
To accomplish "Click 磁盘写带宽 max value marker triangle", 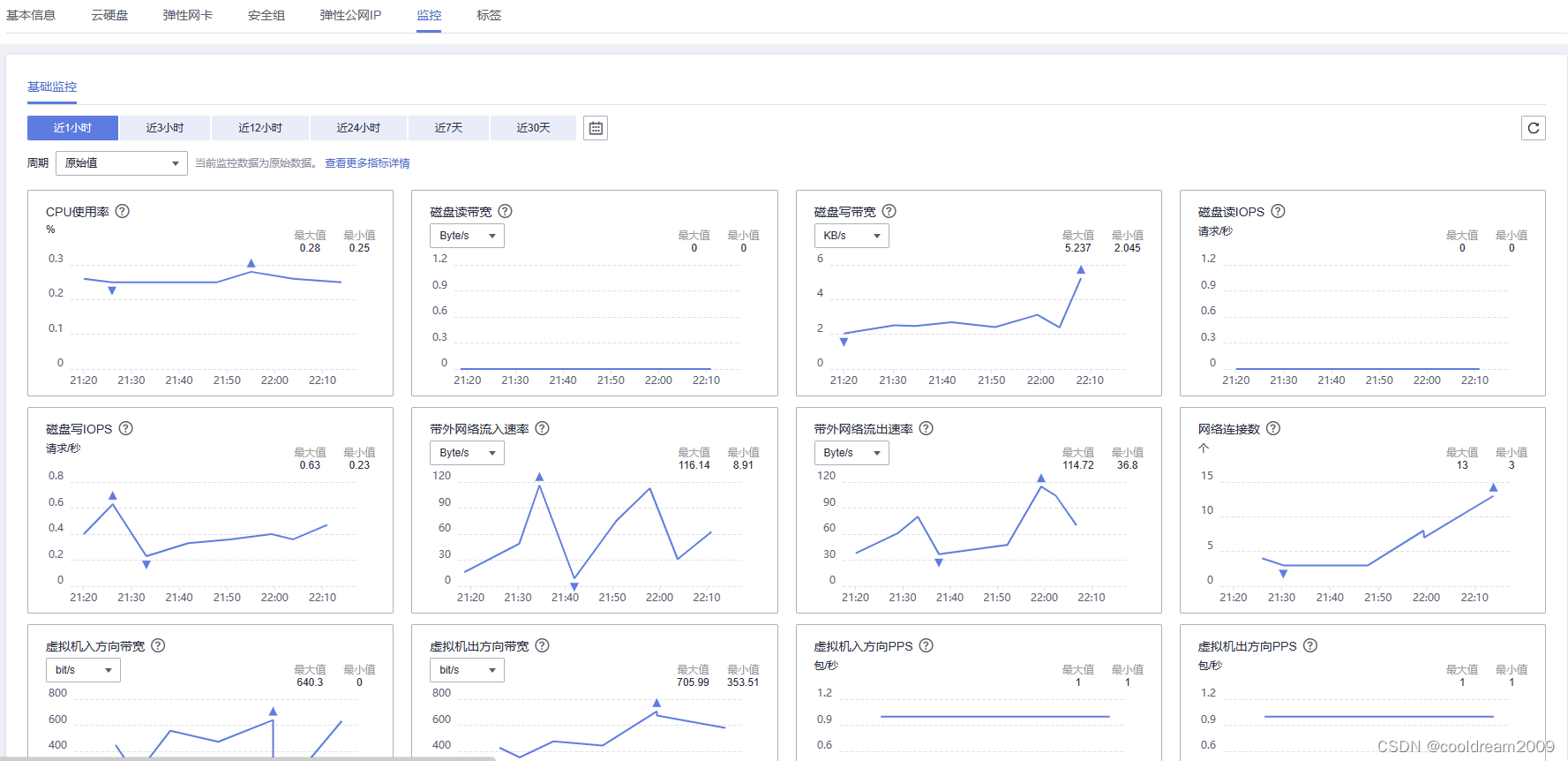I will (x=1081, y=270).
